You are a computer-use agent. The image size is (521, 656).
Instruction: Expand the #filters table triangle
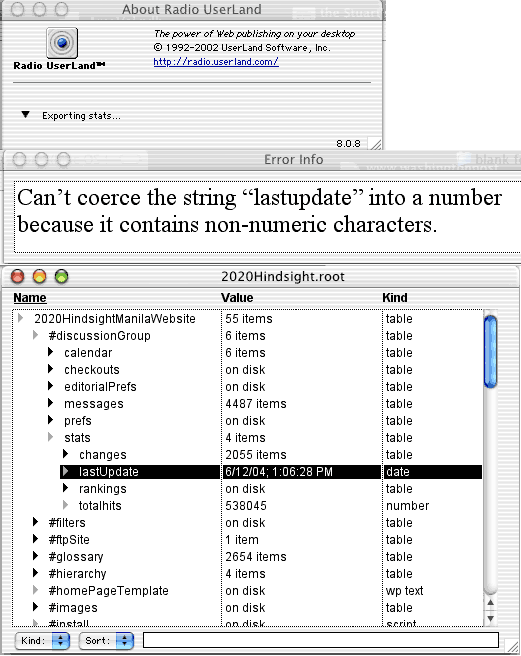tap(36, 522)
